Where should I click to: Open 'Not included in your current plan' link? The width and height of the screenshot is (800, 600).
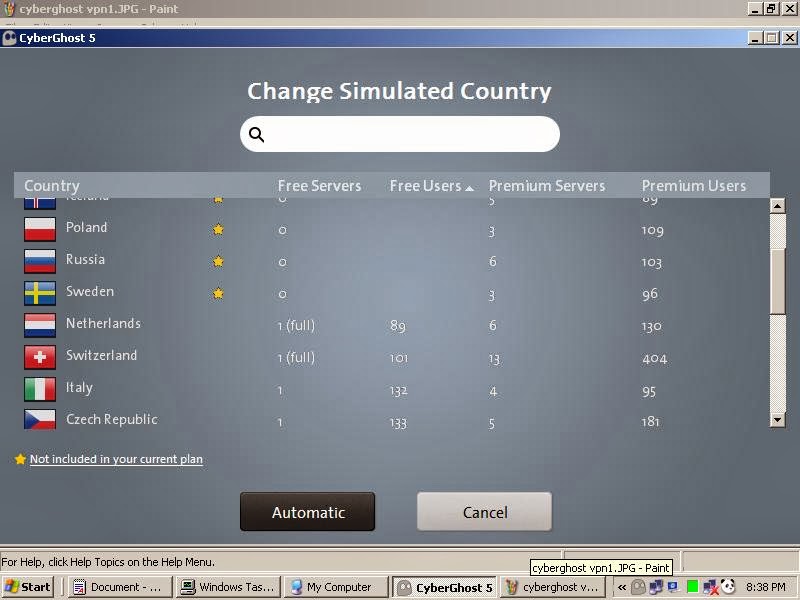click(116, 459)
